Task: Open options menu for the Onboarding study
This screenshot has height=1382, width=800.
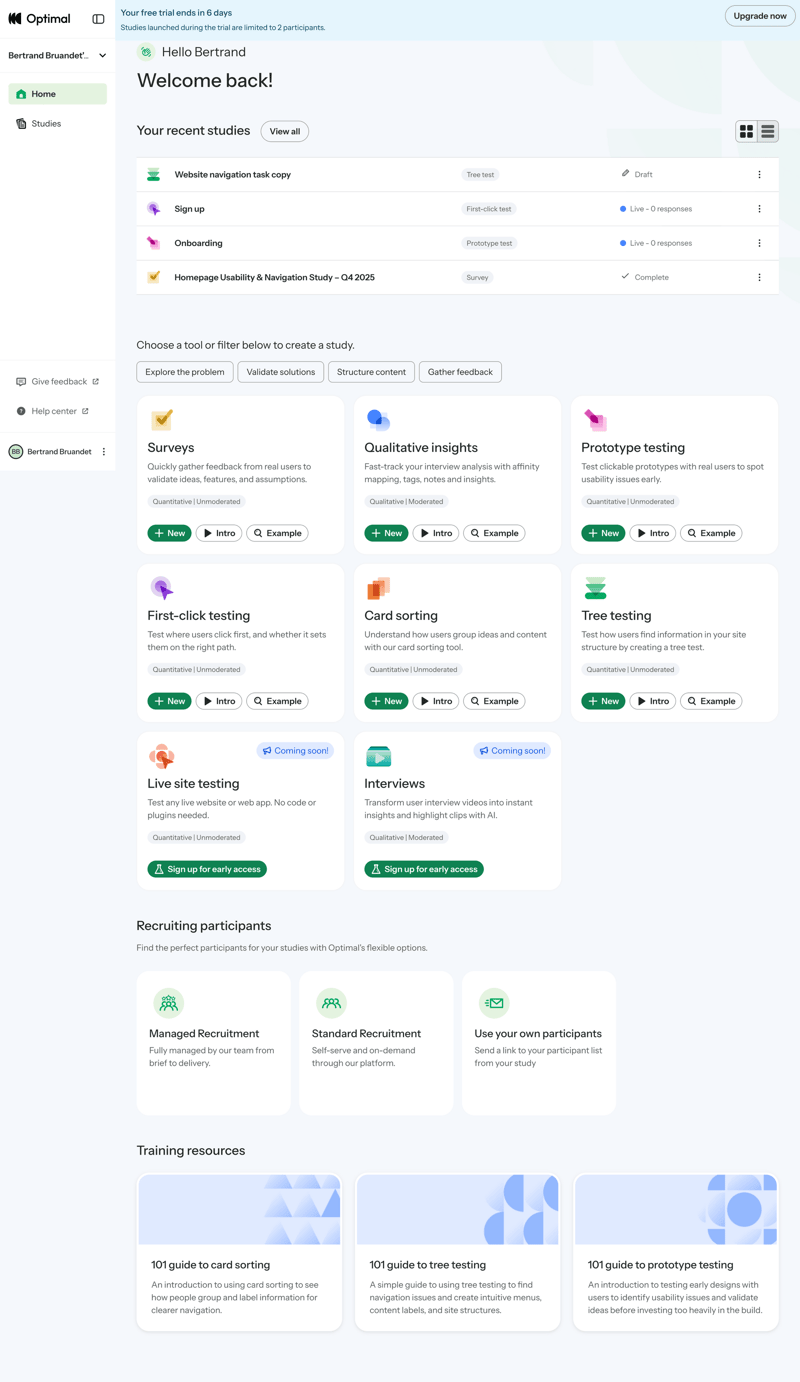Action: 759,242
